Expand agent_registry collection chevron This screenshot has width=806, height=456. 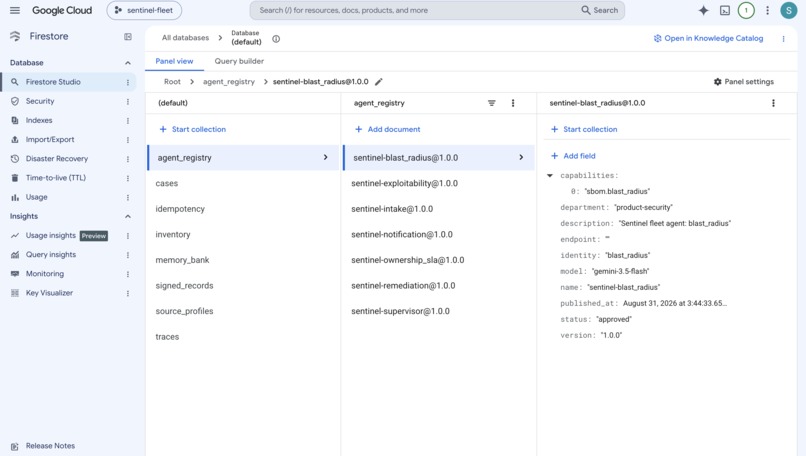click(325, 157)
